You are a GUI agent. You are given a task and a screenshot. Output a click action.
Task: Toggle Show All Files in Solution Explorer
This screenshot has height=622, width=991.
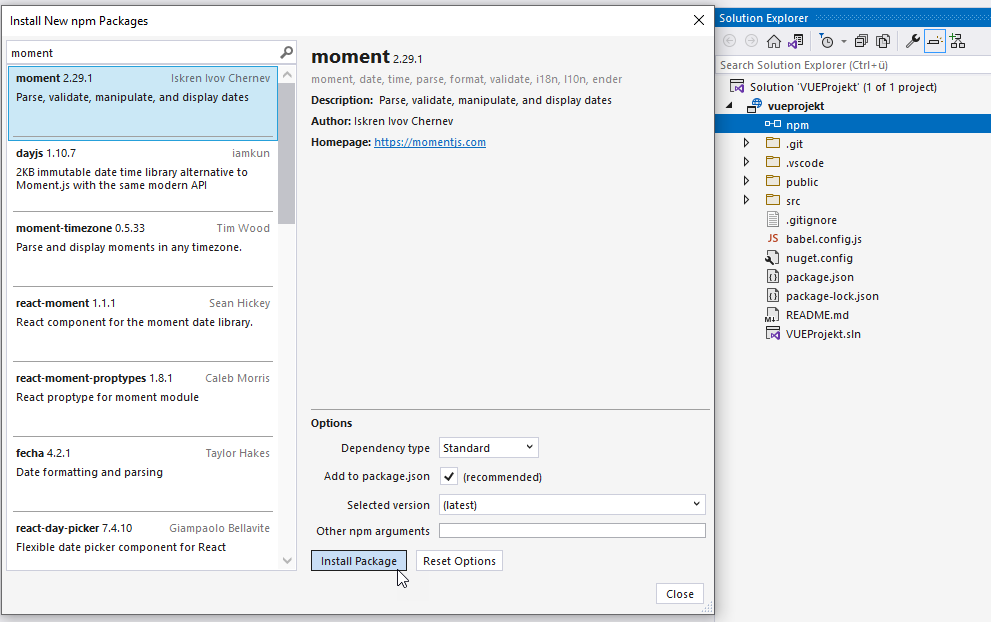(x=883, y=41)
